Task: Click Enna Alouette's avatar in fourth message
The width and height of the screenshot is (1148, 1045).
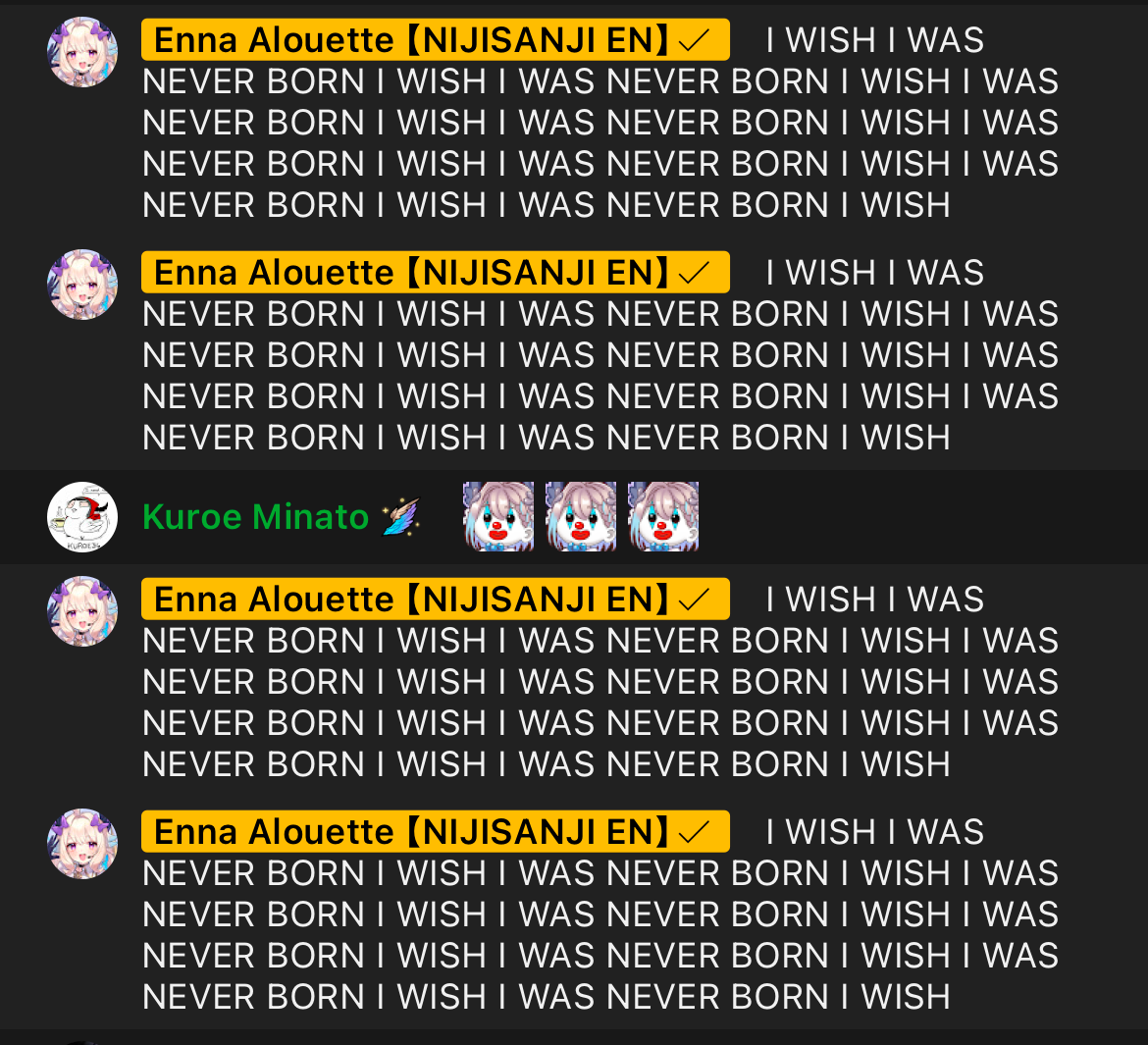Action: [x=82, y=844]
